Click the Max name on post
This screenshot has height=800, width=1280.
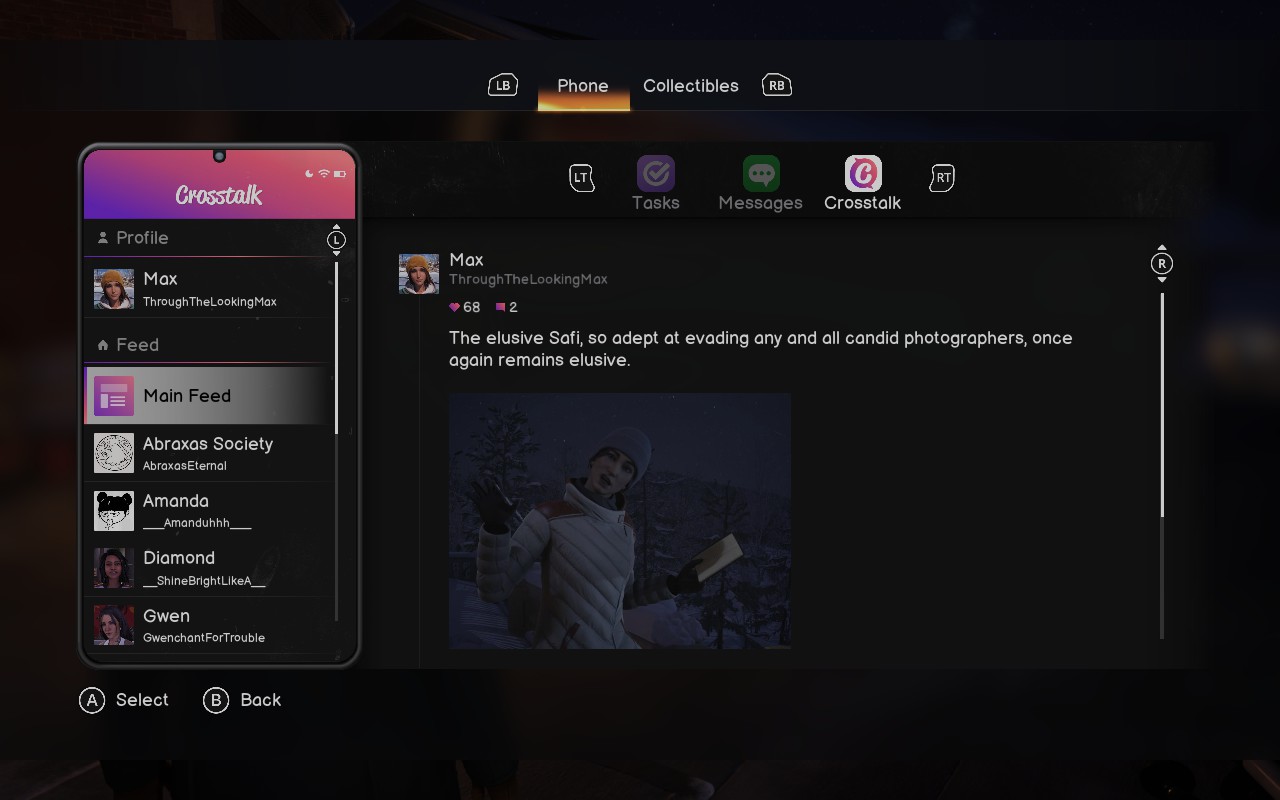[x=466, y=260]
